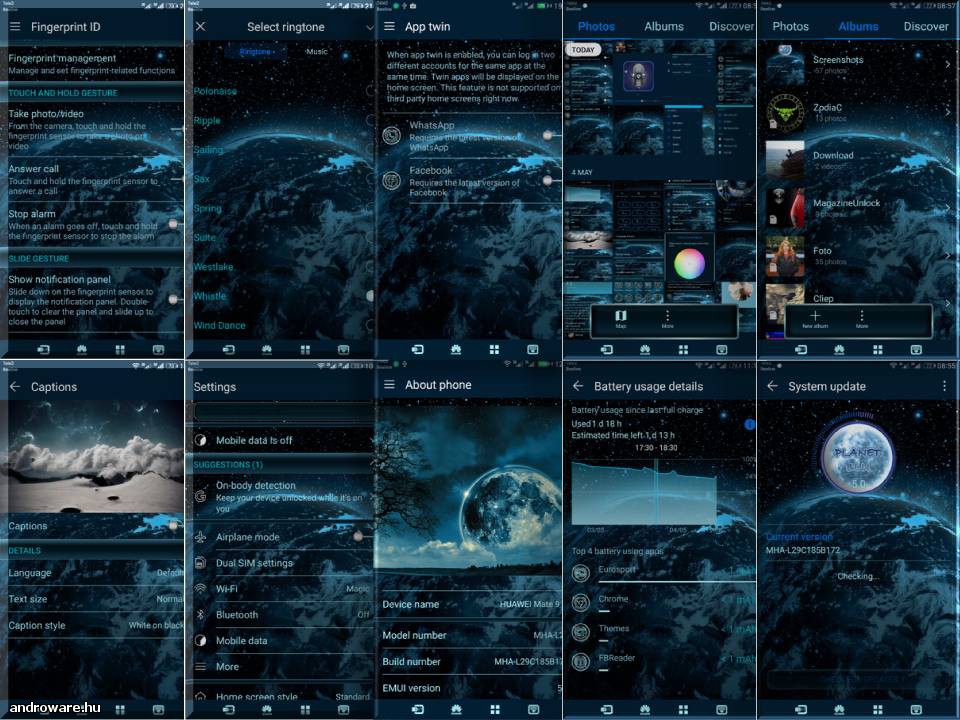Viewport: 960px width, 720px height.
Task: Switch to Photos tab in Albums screen
Action: 790,26
